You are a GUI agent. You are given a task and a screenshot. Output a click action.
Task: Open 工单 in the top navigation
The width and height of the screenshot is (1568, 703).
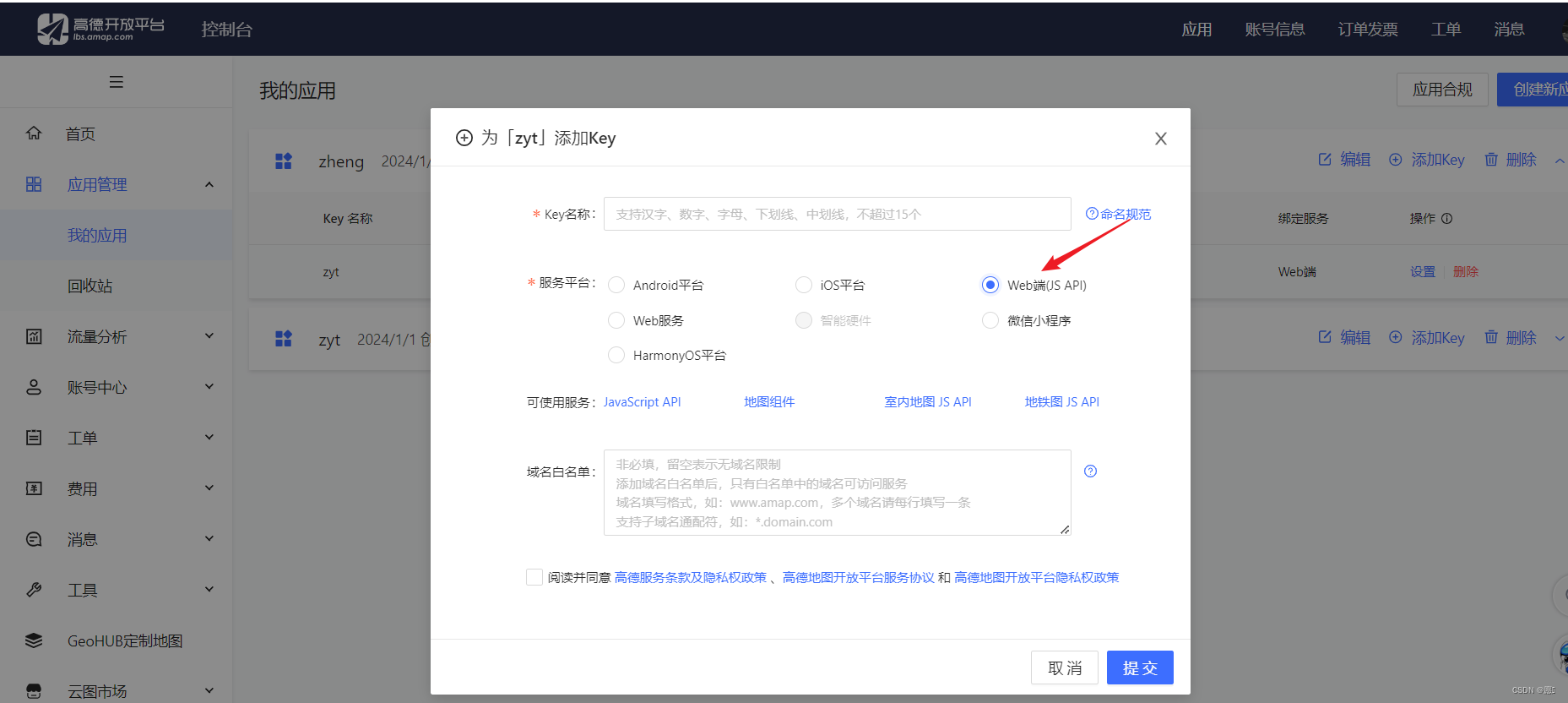1446,30
